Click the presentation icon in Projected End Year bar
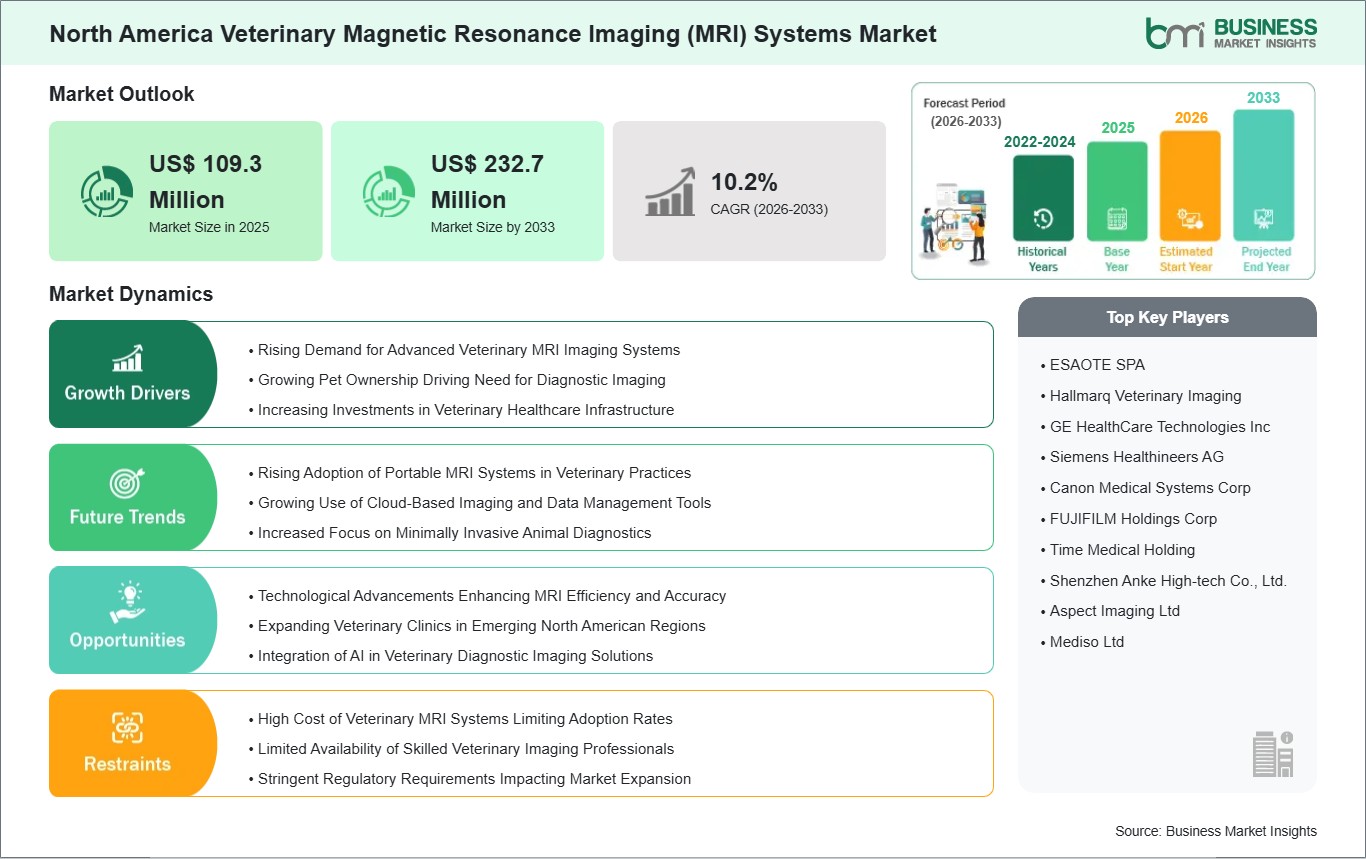The width and height of the screenshot is (1366, 859). (1264, 219)
